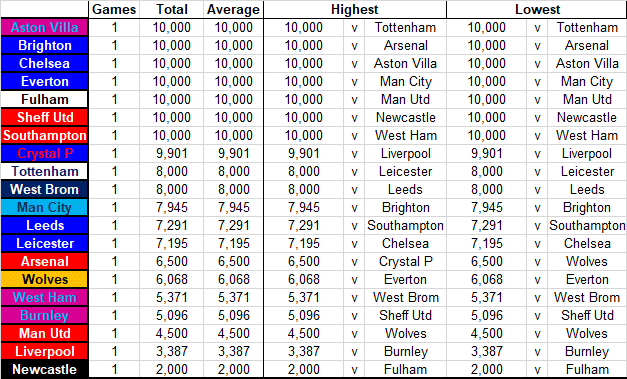Viewport: 627px width, 379px height.
Task: Click the Newcastle team name cell
Action: pyautogui.click(x=44, y=369)
